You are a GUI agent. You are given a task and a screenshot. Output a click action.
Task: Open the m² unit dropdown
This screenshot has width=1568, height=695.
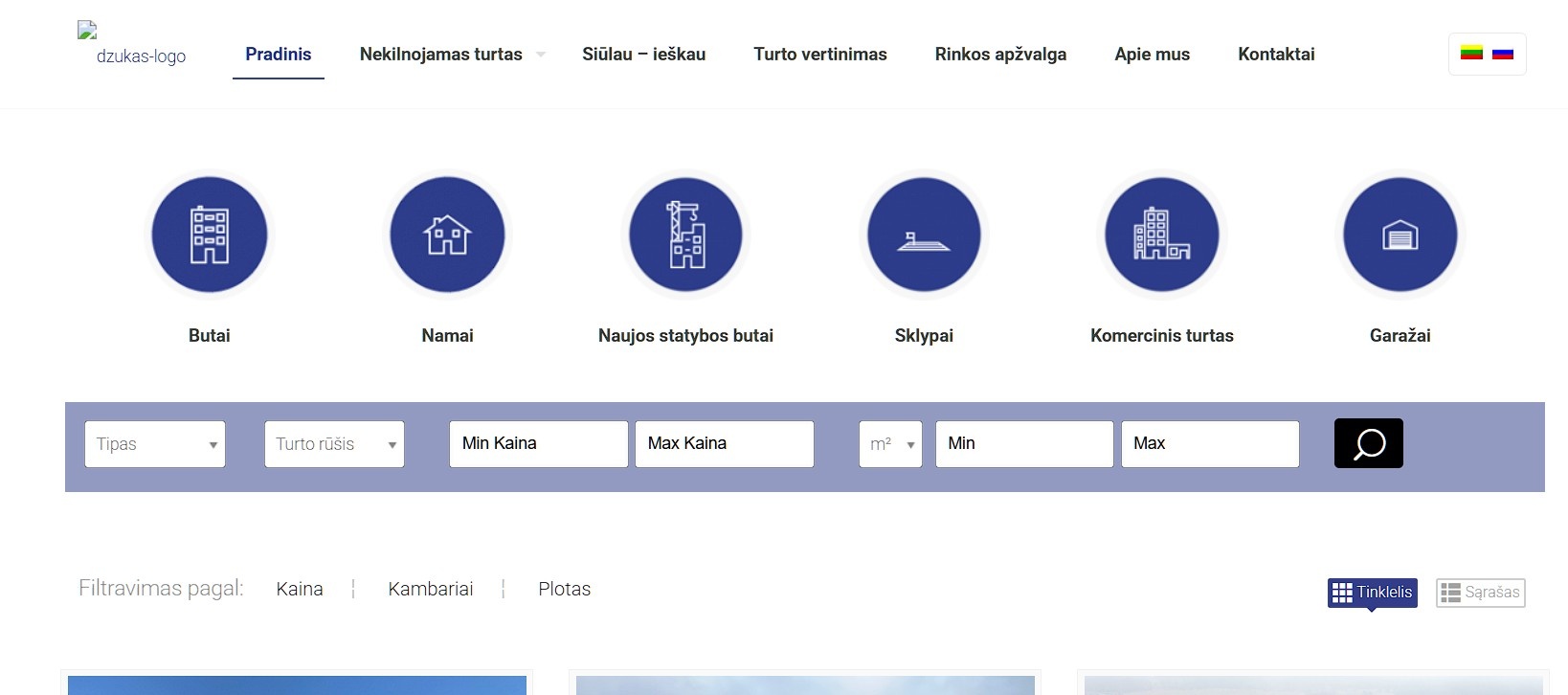pos(890,444)
